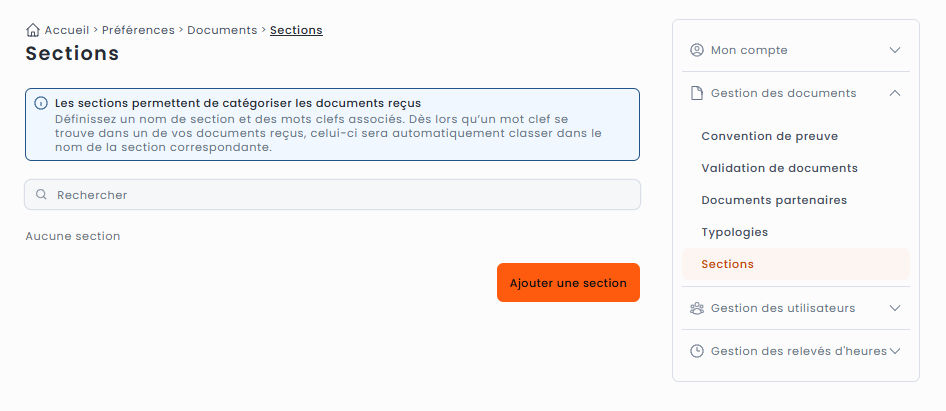Expand the Mon compte chevron

(895, 50)
